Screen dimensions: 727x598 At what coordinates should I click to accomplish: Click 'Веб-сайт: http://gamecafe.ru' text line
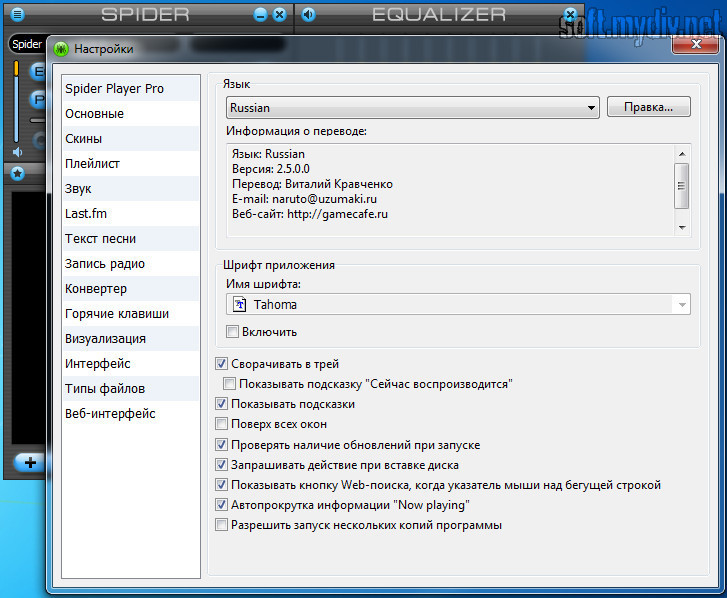[310, 214]
